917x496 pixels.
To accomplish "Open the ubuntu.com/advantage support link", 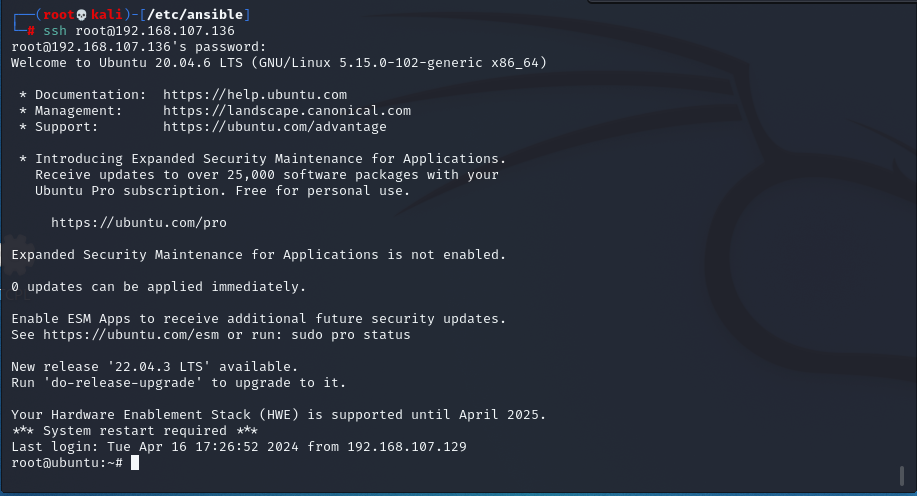I will click(x=275, y=127).
